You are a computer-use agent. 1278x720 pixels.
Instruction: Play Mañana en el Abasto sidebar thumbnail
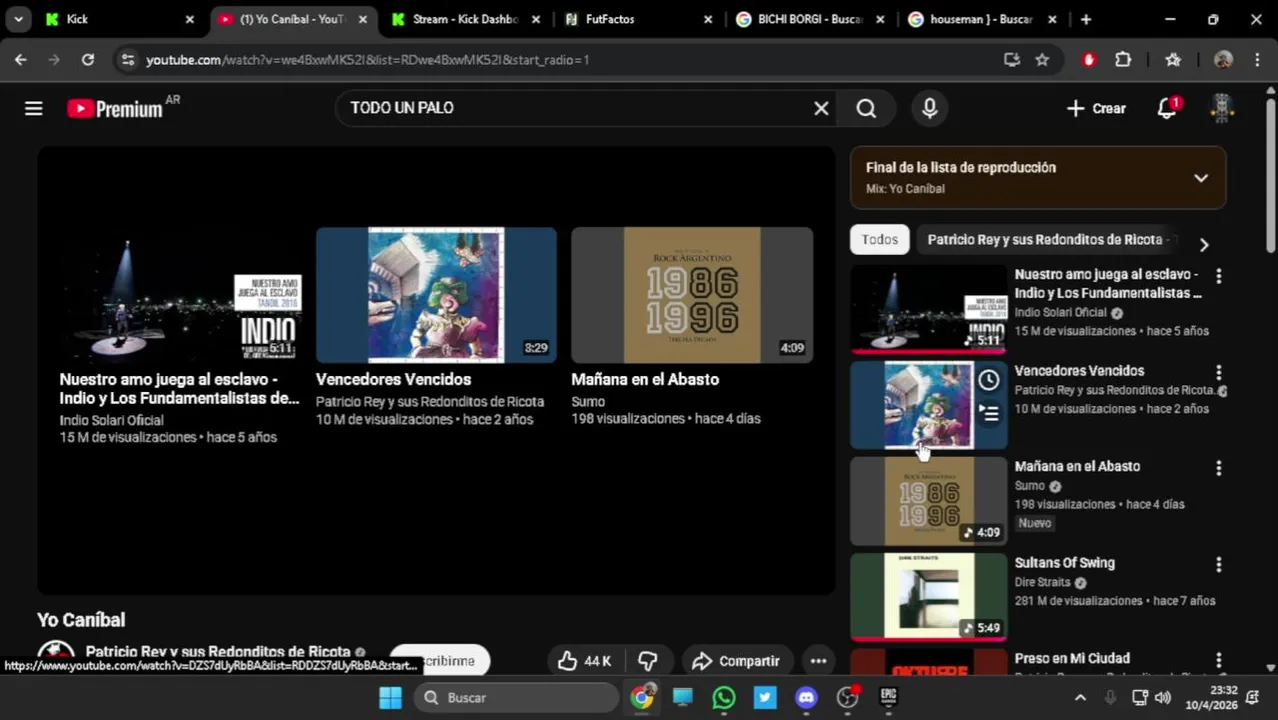929,501
